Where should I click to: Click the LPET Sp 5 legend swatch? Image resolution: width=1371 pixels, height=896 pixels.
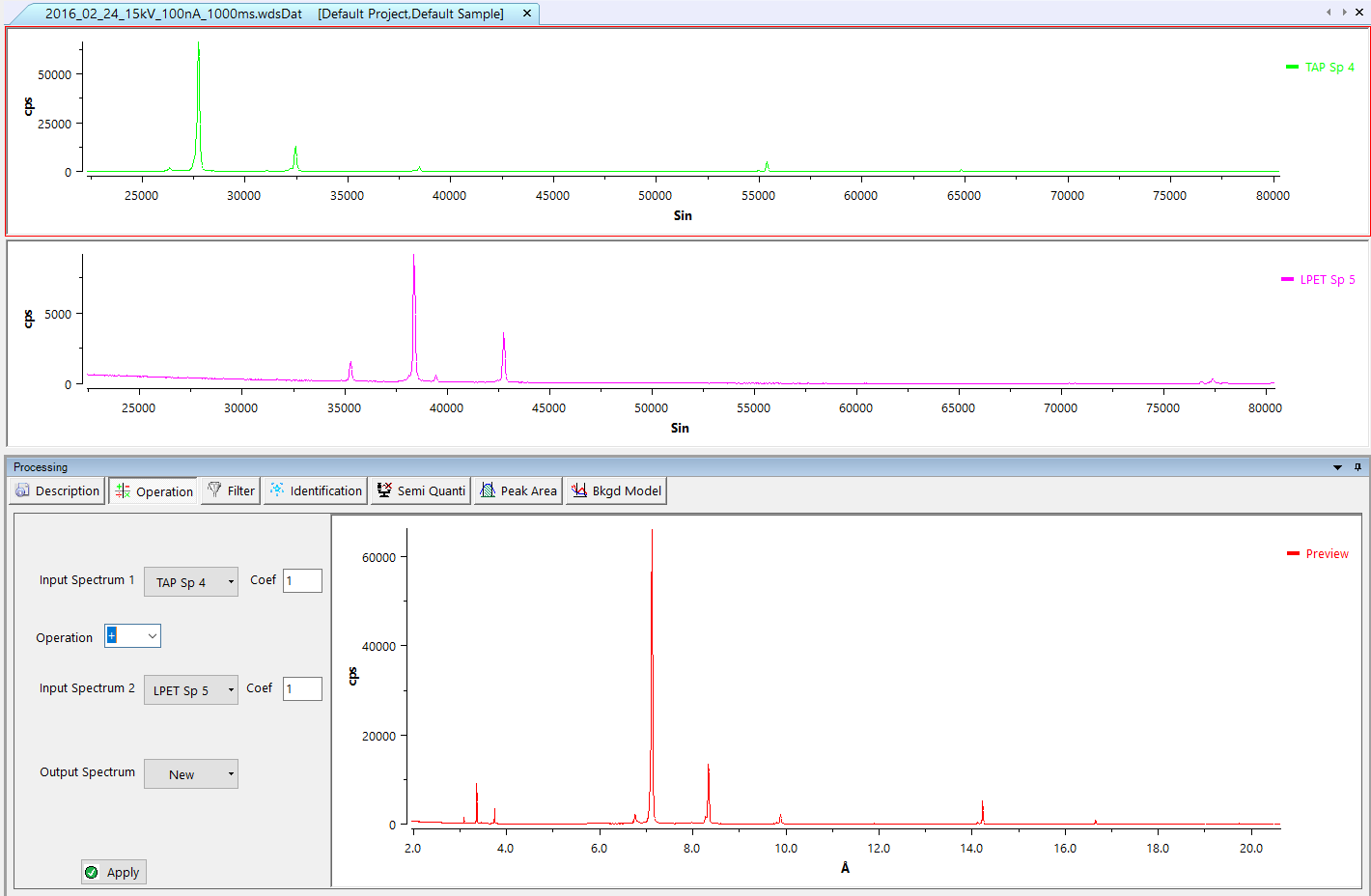click(1287, 279)
